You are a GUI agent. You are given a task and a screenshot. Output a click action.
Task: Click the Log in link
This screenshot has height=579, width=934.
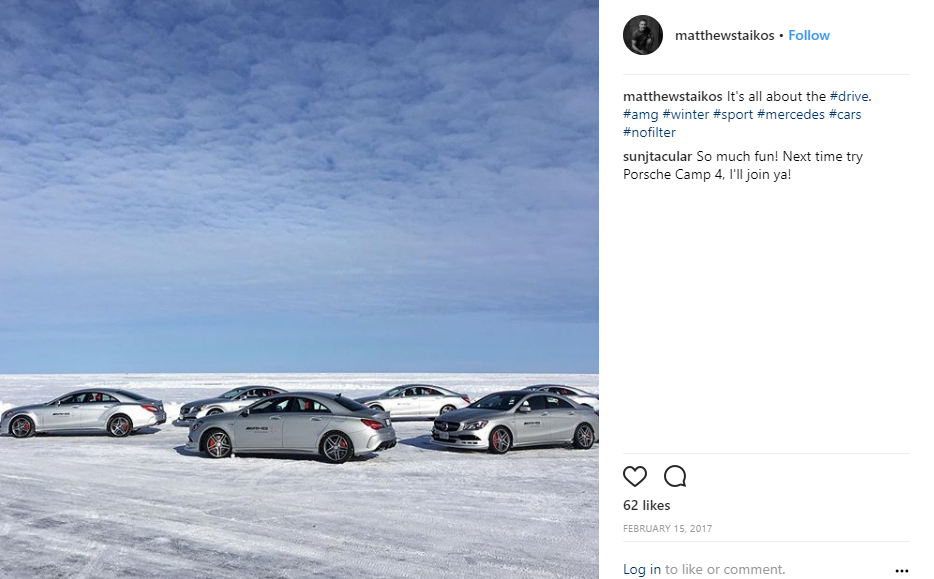click(x=642, y=569)
